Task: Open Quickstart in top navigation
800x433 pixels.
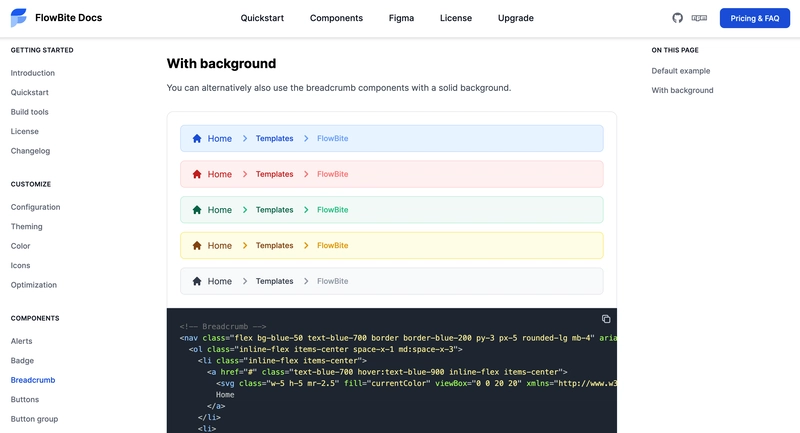Action: tap(262, 18)
